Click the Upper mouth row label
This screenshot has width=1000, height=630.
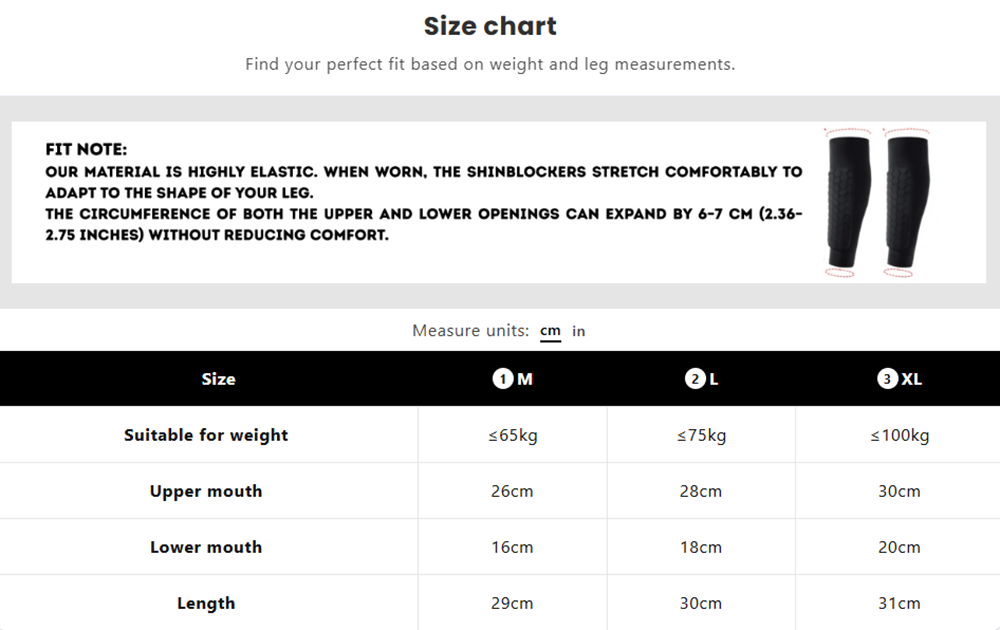[x=206, y=491]
